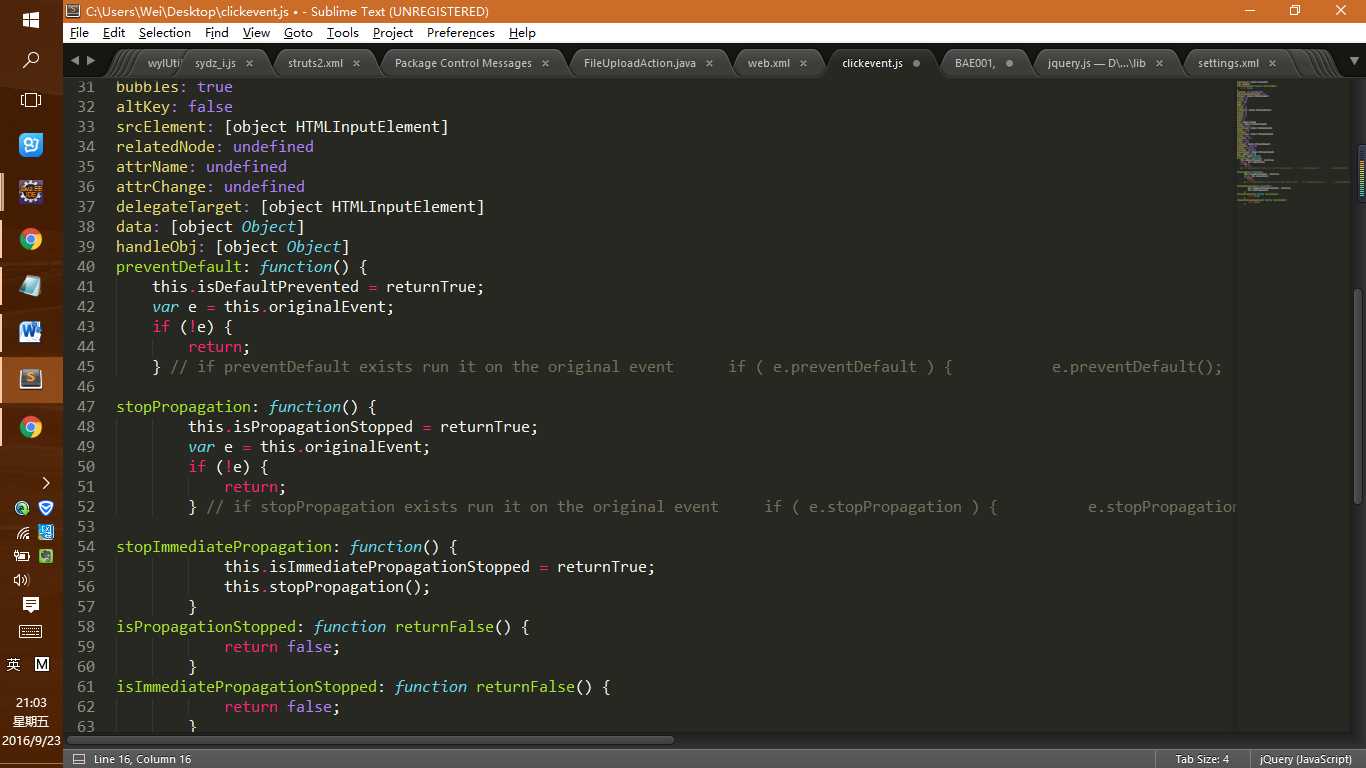This screenshot has width=1366, height=768.
Task: Open Task View in the taskbar
Action: 31,101
